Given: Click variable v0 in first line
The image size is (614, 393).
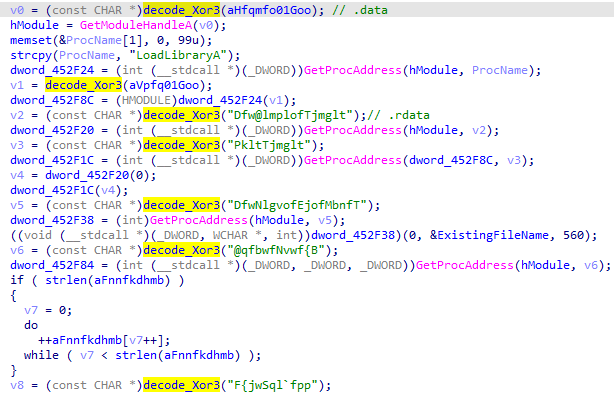Looking at the screenshot, I should 17,10.
